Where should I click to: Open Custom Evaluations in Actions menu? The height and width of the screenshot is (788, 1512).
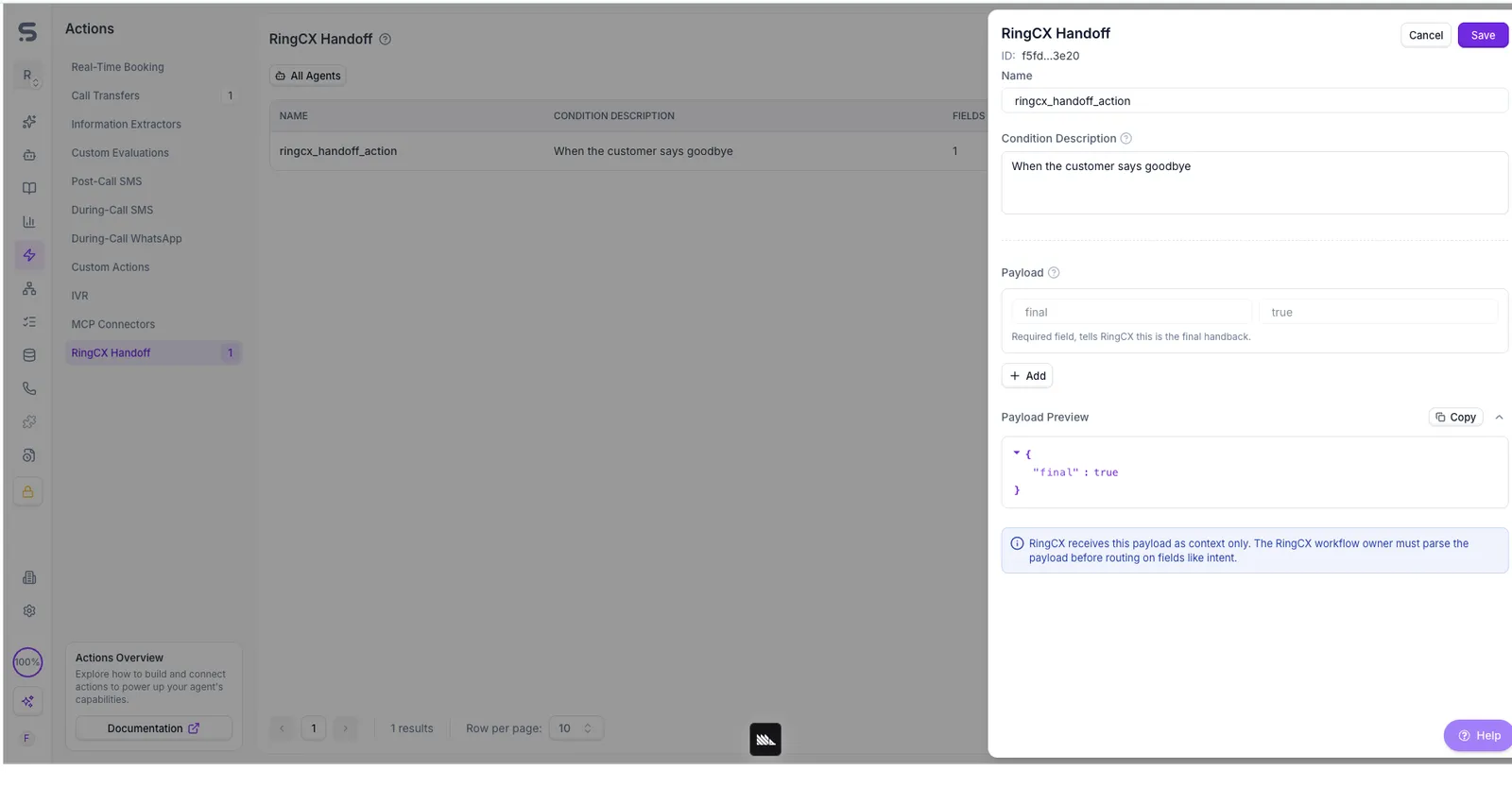(120, 152)
